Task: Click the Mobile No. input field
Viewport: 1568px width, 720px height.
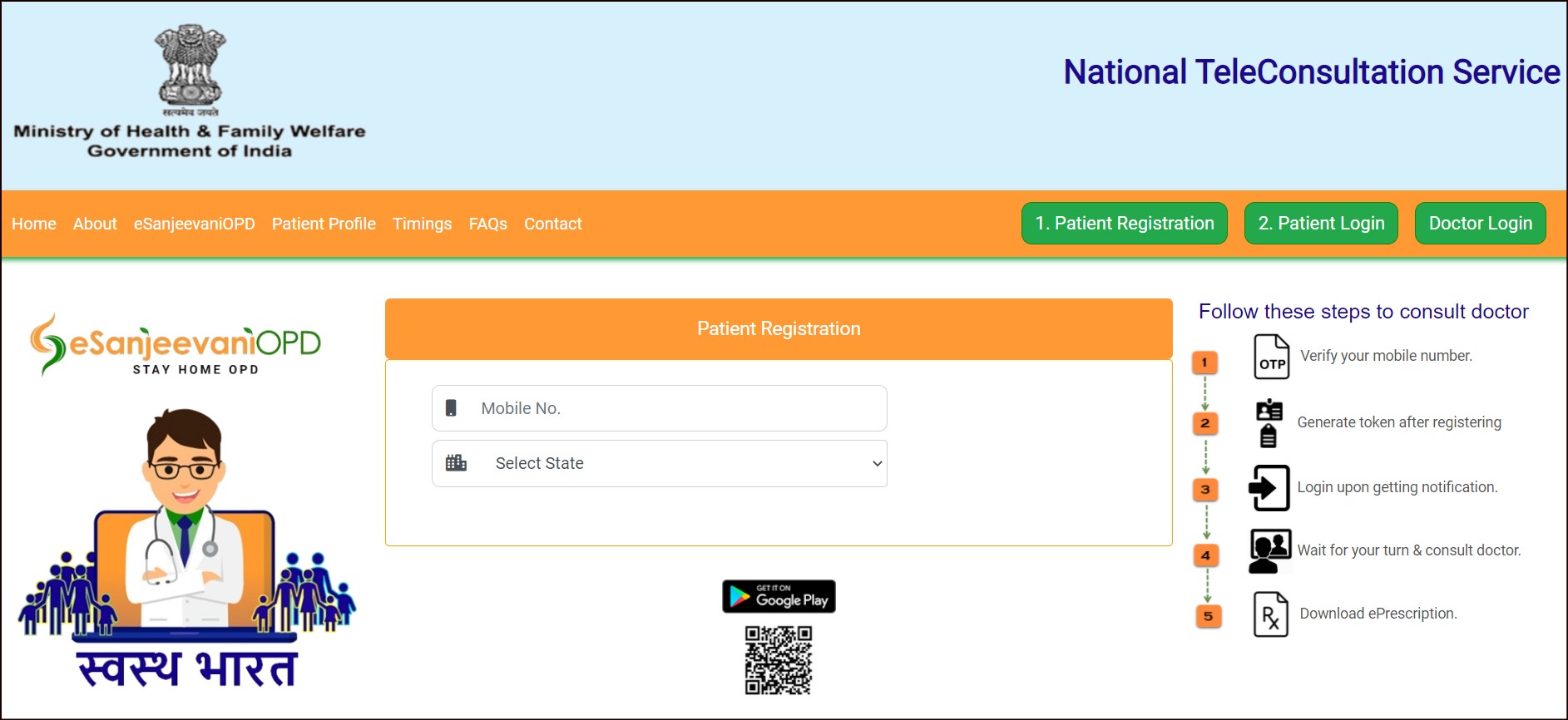Action: 660,408
